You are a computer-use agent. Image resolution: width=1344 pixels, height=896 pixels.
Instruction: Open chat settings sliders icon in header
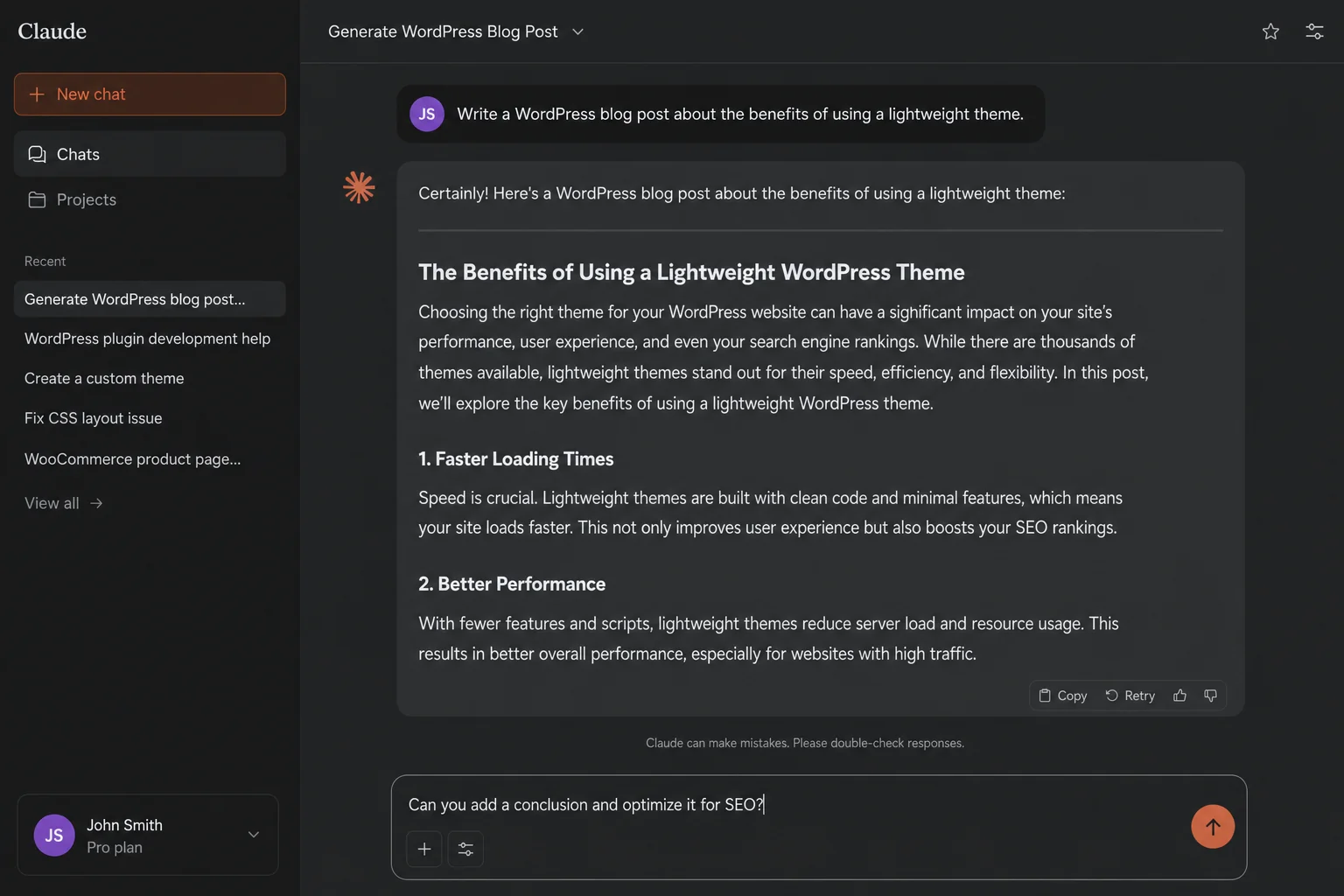coord(1314,31)
